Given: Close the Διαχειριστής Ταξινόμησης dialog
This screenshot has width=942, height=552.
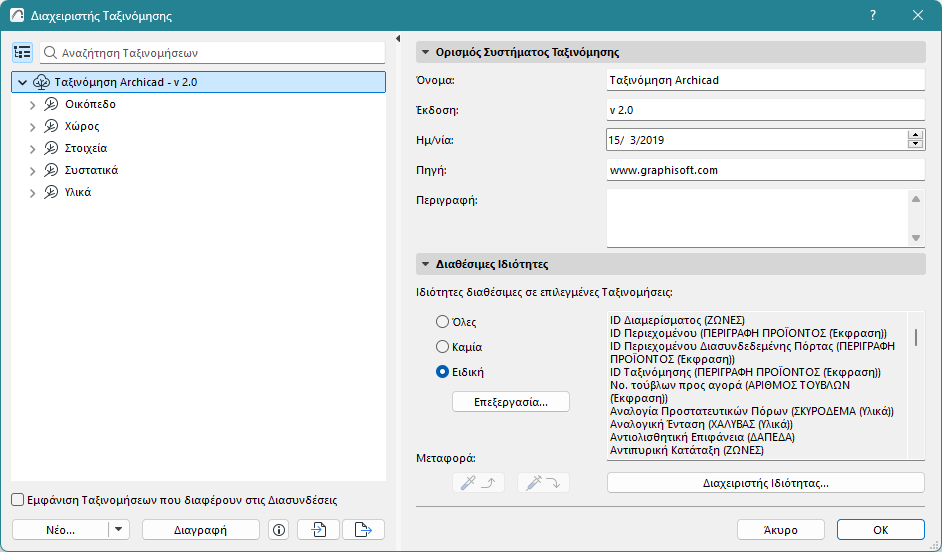Looking at the screenshot, I should [x=918, y=16].
